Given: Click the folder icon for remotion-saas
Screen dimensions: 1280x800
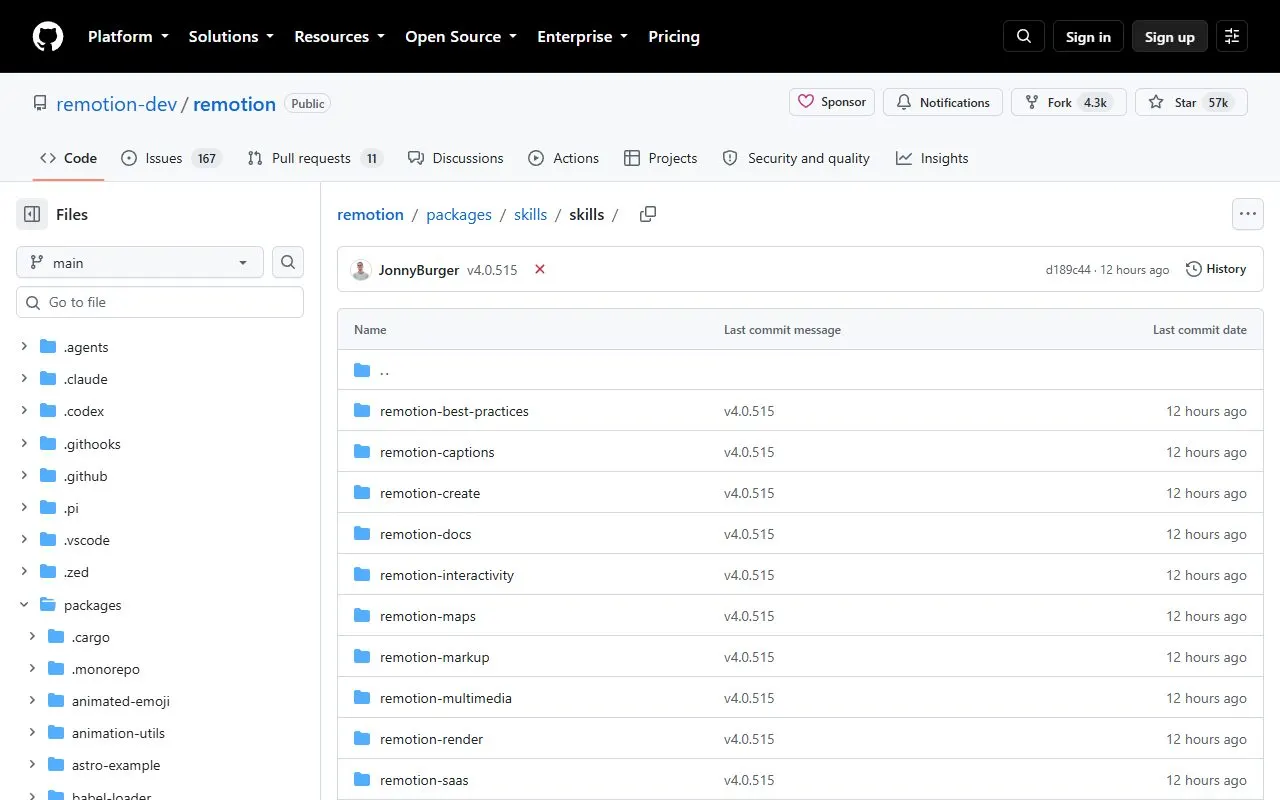Looking at the screenshot, I should coord(362,780).
